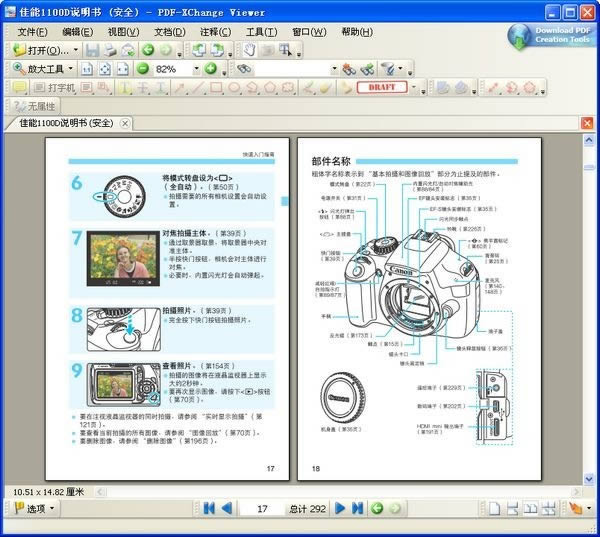The height and width of the screenshot is (537, 600).
Task: Close the 佳能1100D说明书 tab with X
Action: pos(125,123)
